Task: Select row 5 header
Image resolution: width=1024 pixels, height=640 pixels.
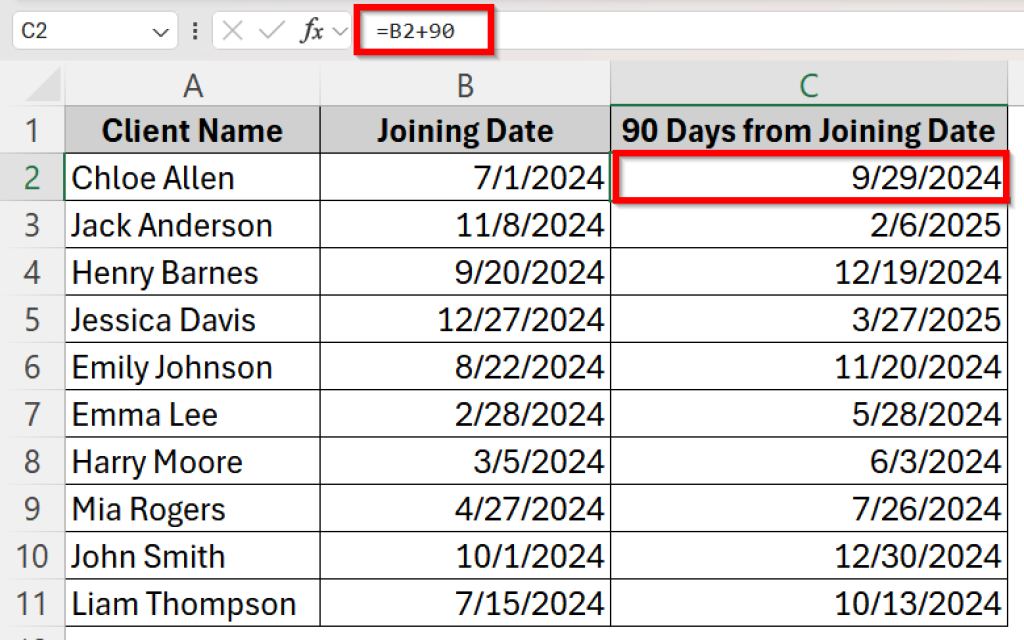Action: [32, 320]
